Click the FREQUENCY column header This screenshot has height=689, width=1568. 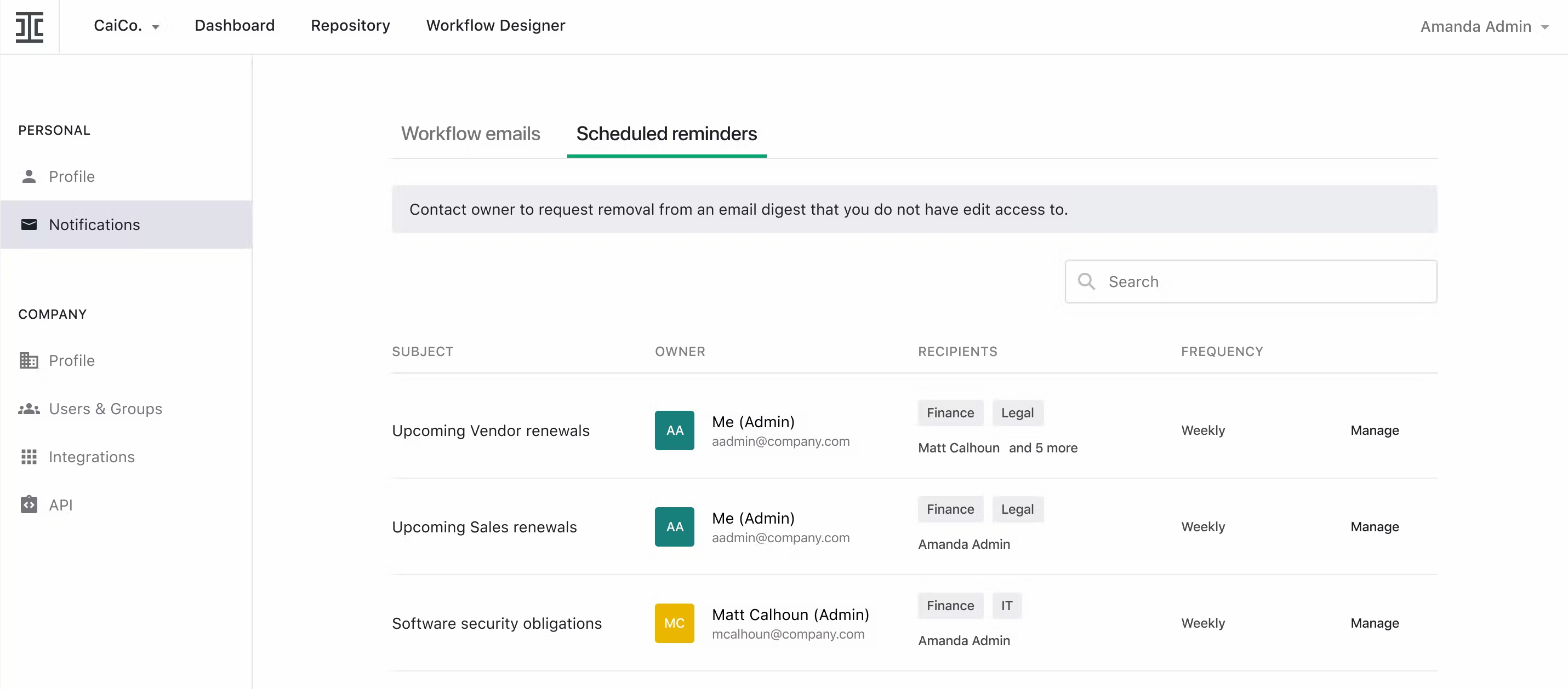[x=1222, y=352]
